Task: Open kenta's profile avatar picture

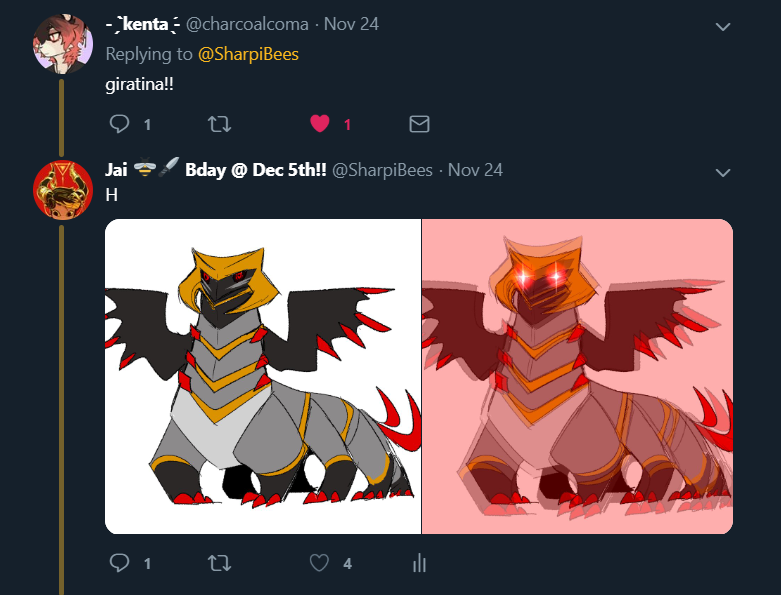Action: 63,44
